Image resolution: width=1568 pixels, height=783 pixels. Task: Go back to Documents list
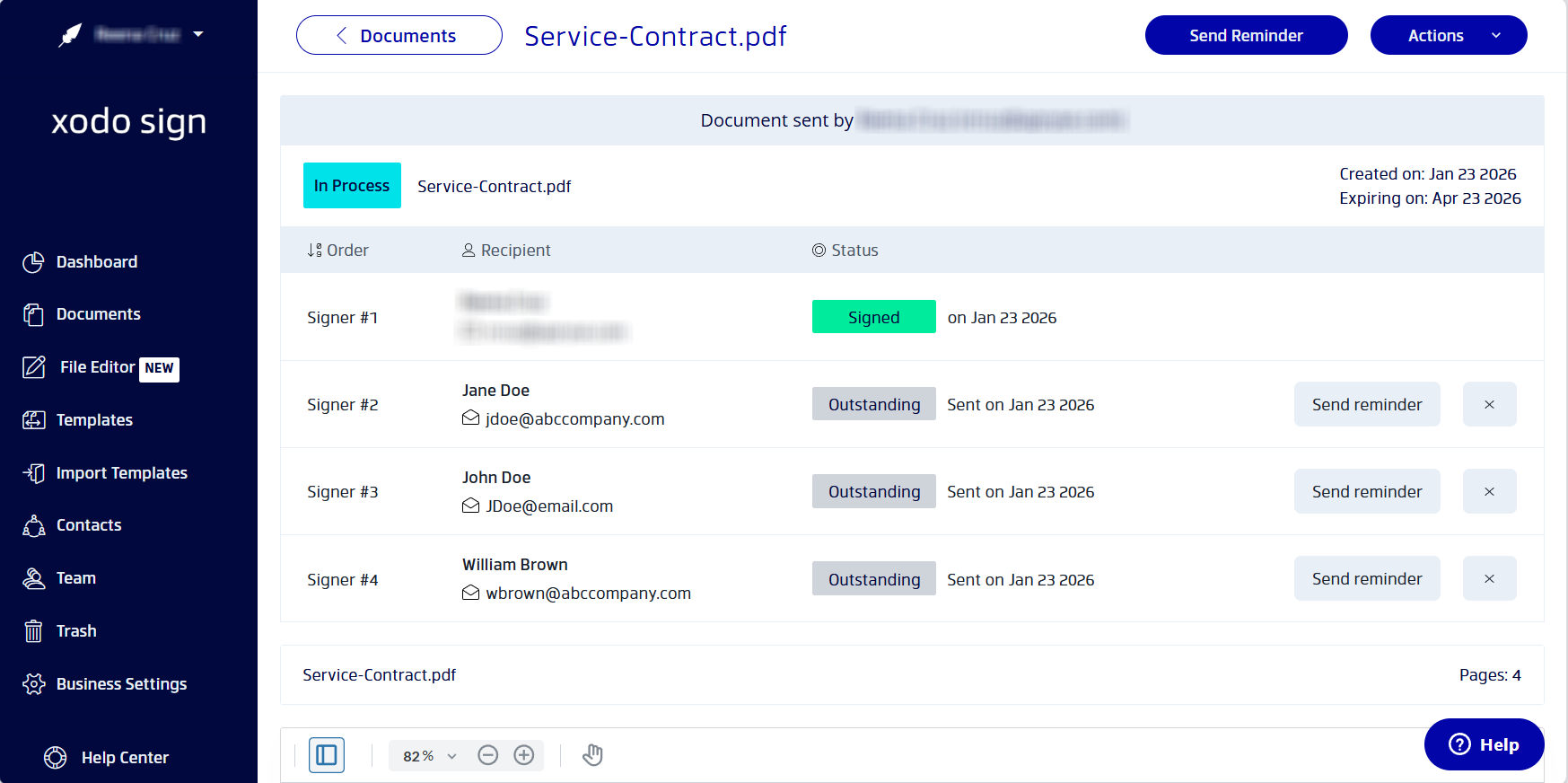coord(399,35)
